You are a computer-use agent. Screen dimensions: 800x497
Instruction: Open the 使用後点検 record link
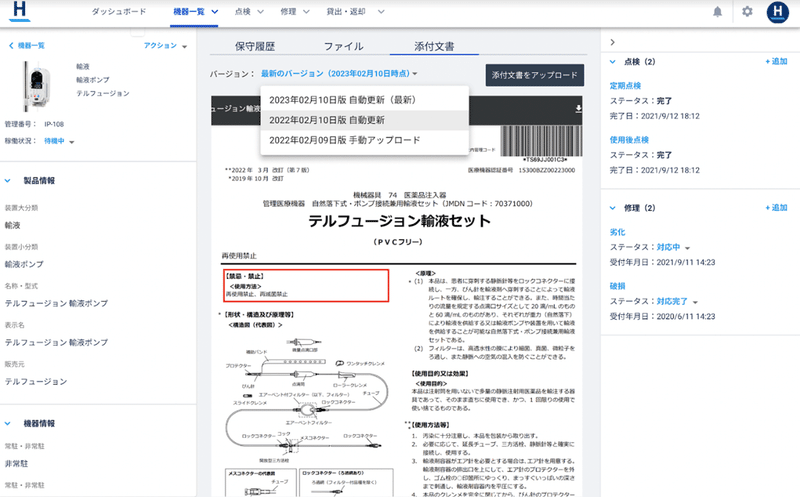(629, 140)
